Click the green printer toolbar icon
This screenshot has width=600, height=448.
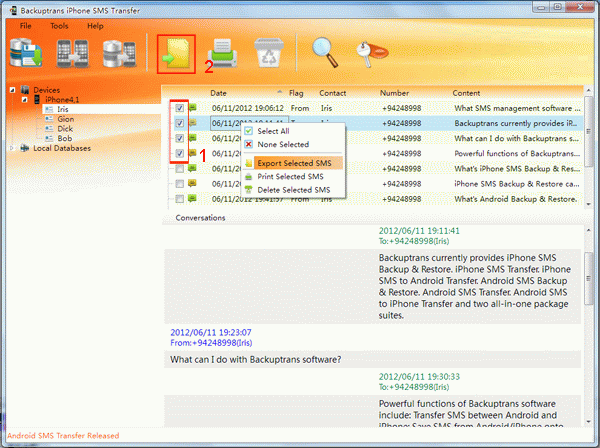pos(222,53)
